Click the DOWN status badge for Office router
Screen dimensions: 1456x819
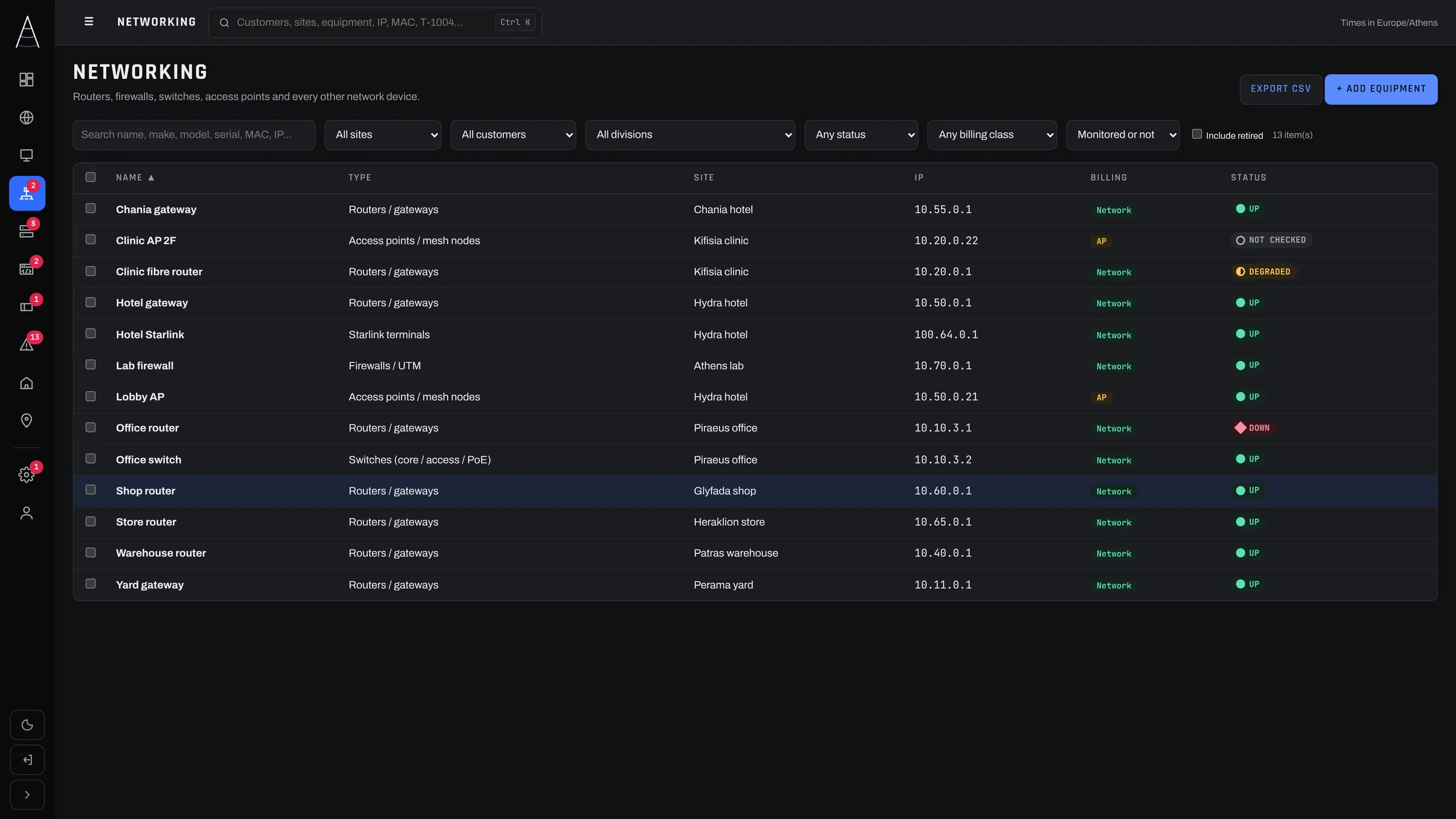(1254, 428)
